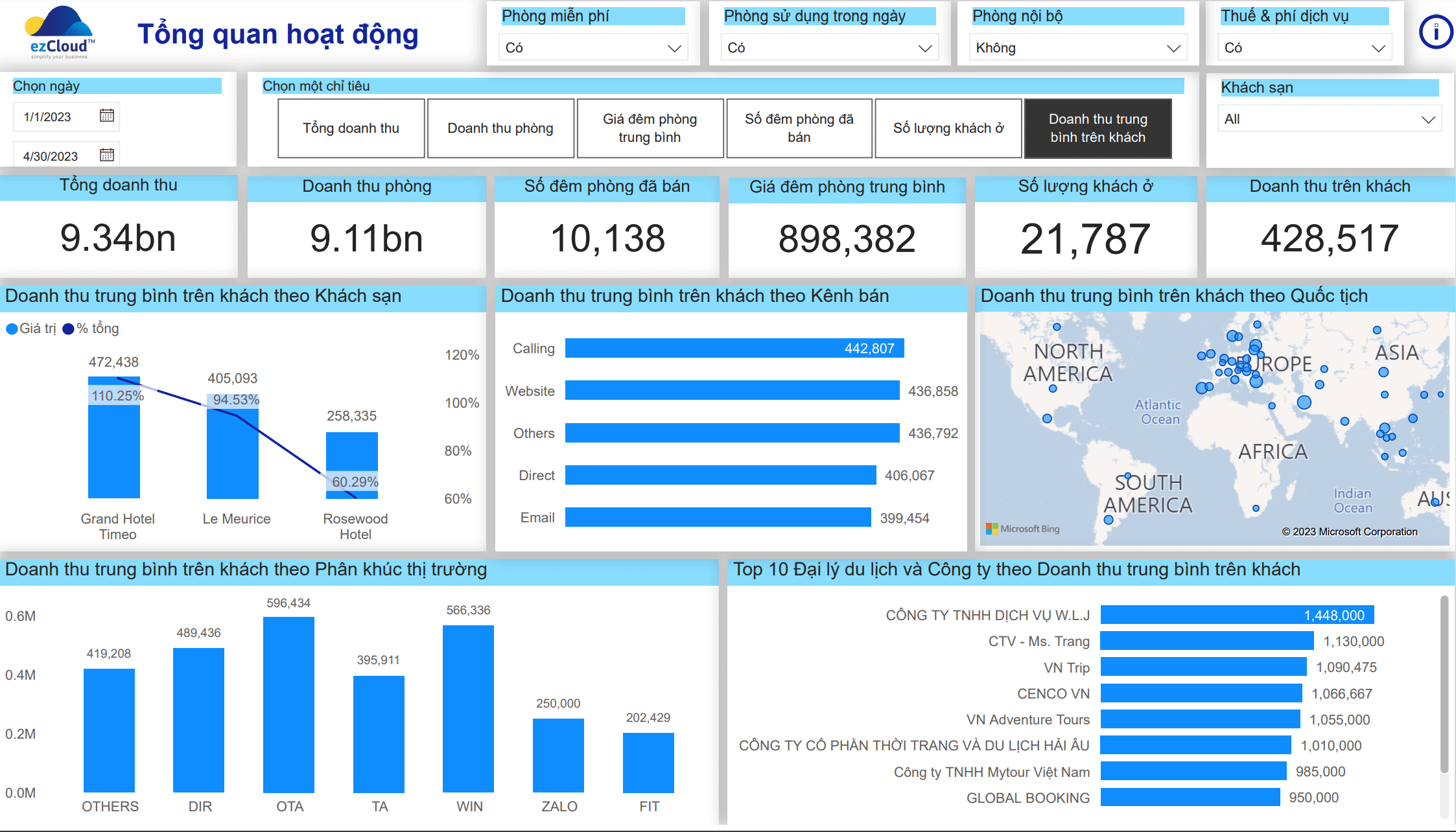
Task: Click the FIT segment bar
Action: coord(648,763)
